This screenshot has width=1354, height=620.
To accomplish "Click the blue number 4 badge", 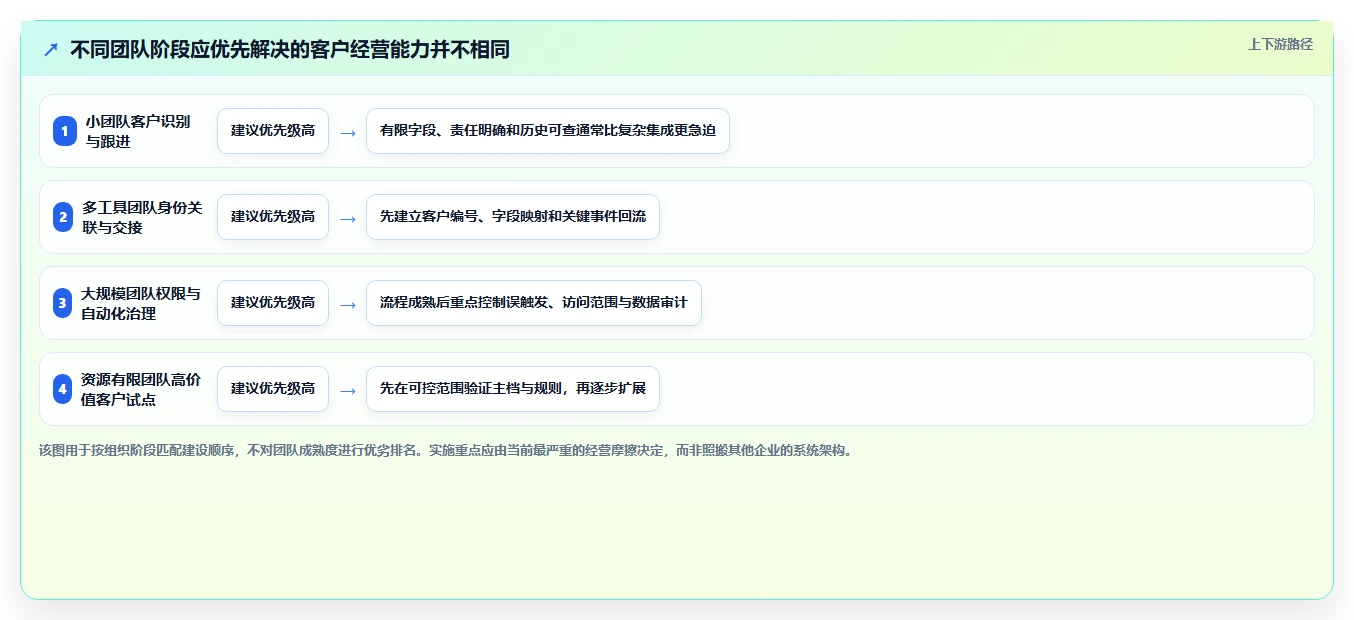I will coord(62,389).
